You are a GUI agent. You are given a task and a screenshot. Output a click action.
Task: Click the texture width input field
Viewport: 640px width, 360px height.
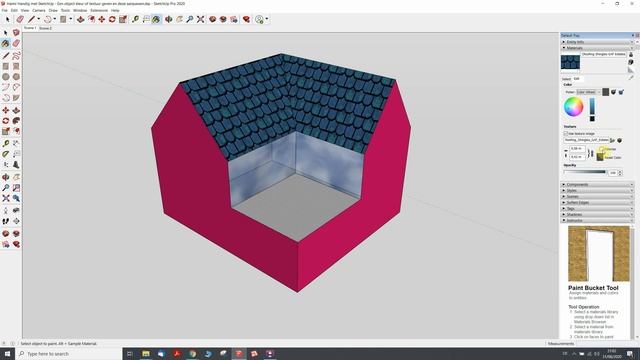pos(577,149)
